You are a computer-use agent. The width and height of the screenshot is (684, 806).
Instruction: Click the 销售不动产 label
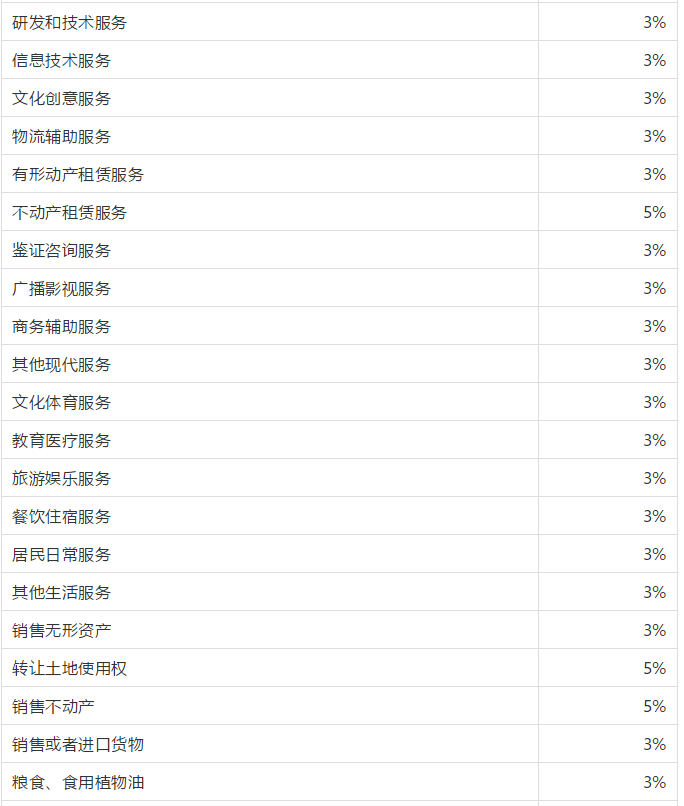(54, 706)
